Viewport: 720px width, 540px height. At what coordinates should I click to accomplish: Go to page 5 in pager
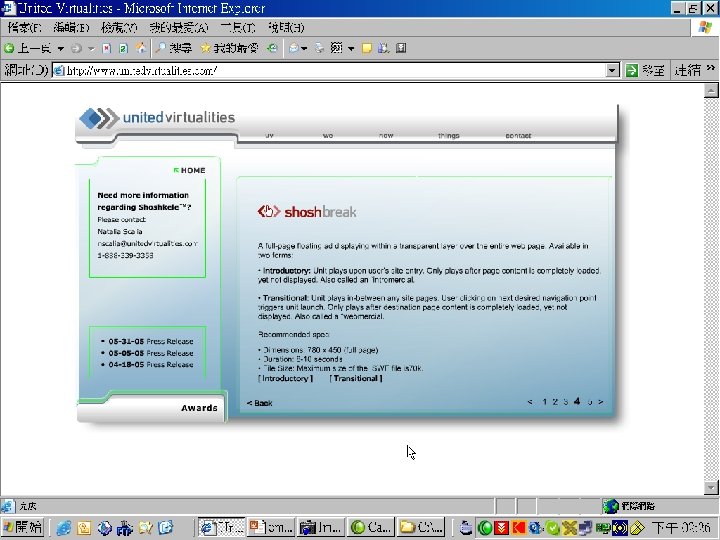point(590,402)
